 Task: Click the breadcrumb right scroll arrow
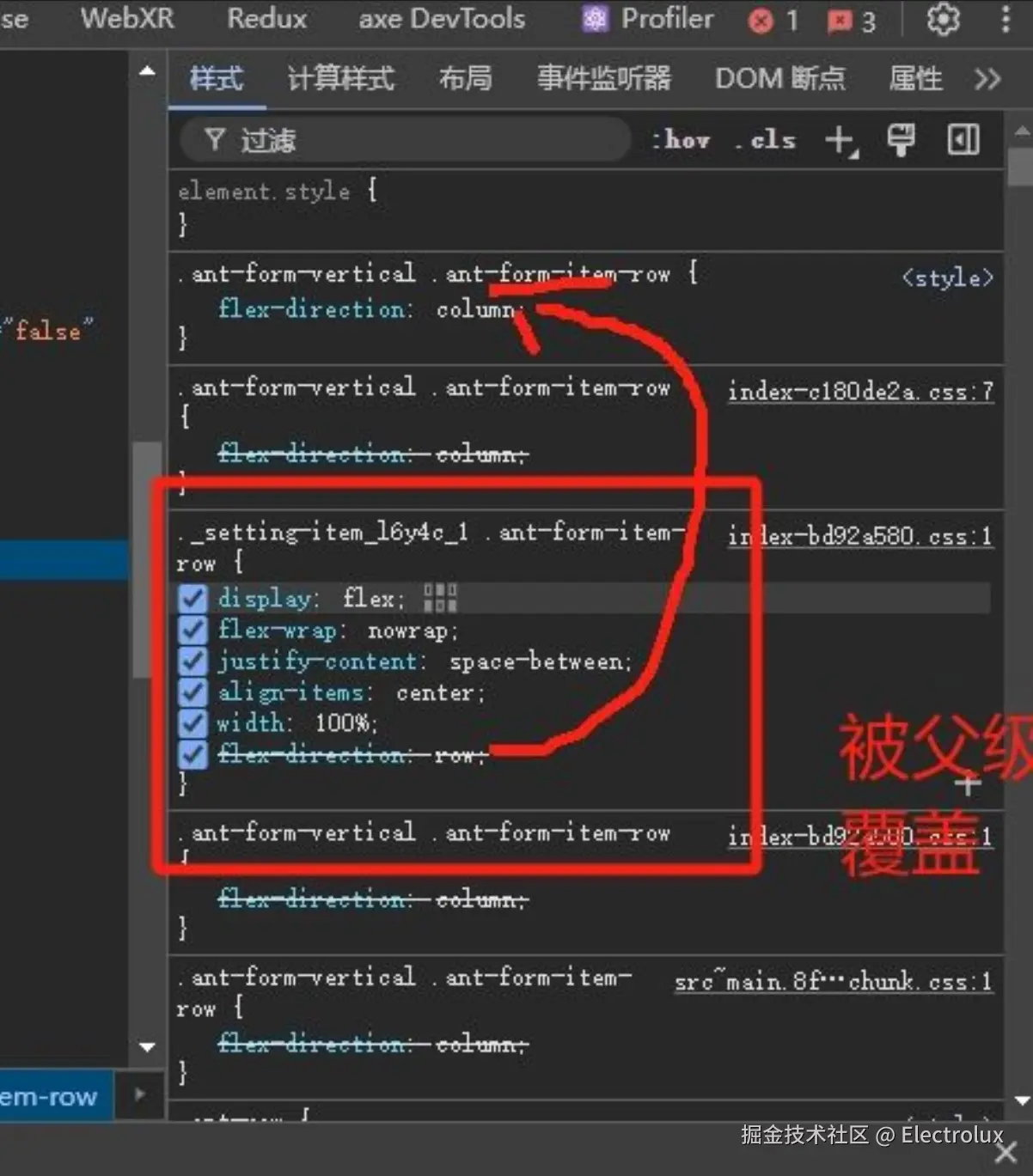(139, 1094)
